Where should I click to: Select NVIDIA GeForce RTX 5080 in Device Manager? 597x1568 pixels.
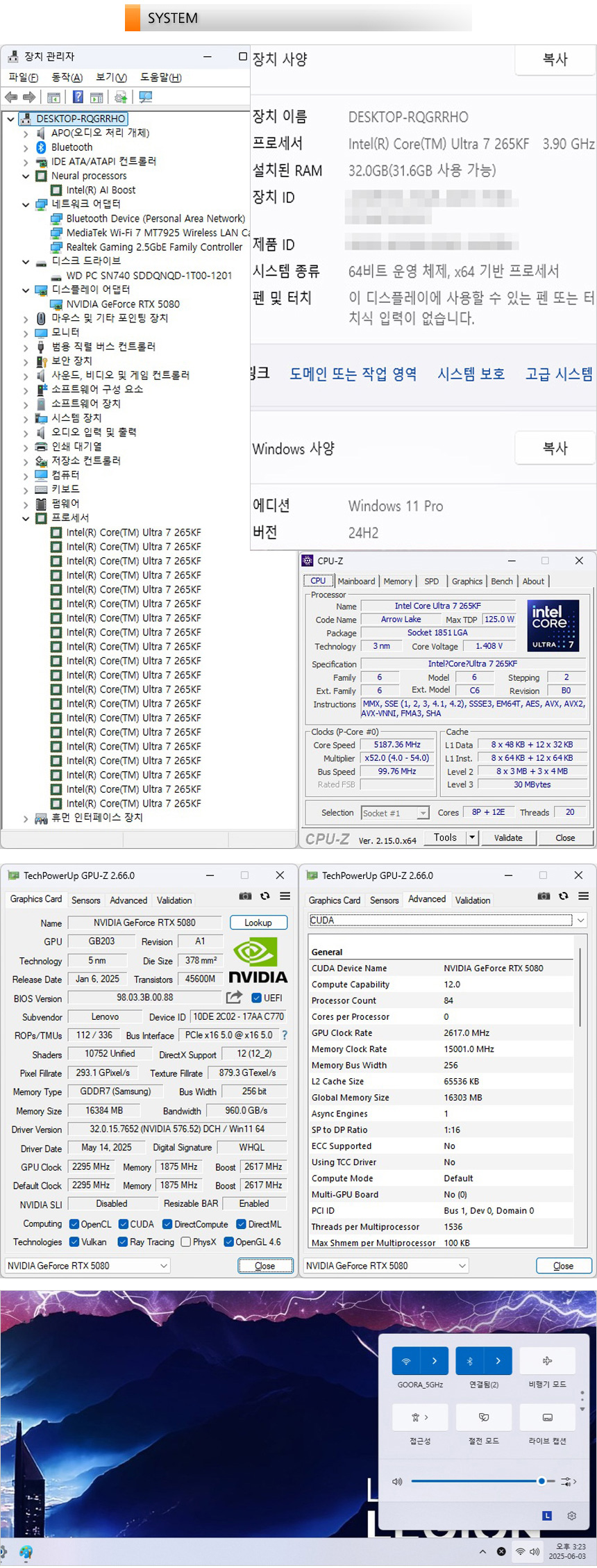coord(123,304)
